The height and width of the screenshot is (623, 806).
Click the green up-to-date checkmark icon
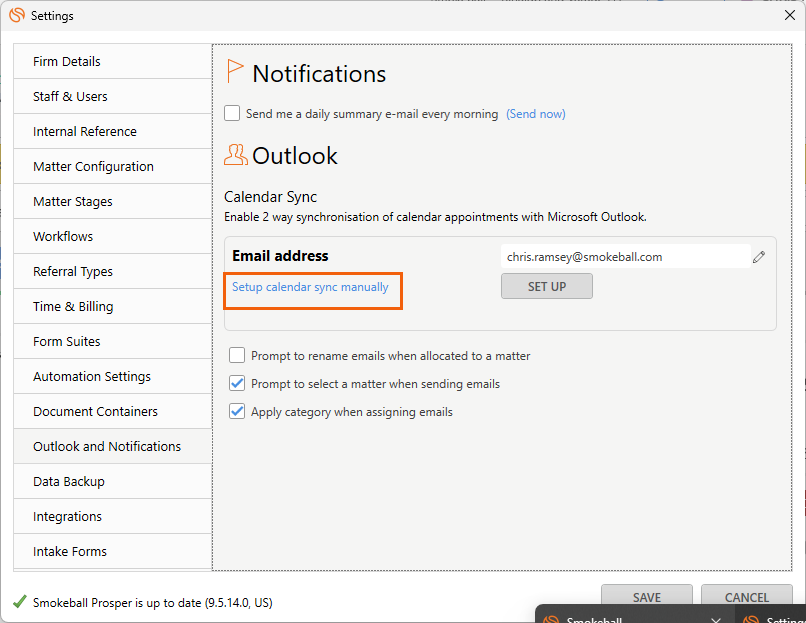(x=20, y=602)
